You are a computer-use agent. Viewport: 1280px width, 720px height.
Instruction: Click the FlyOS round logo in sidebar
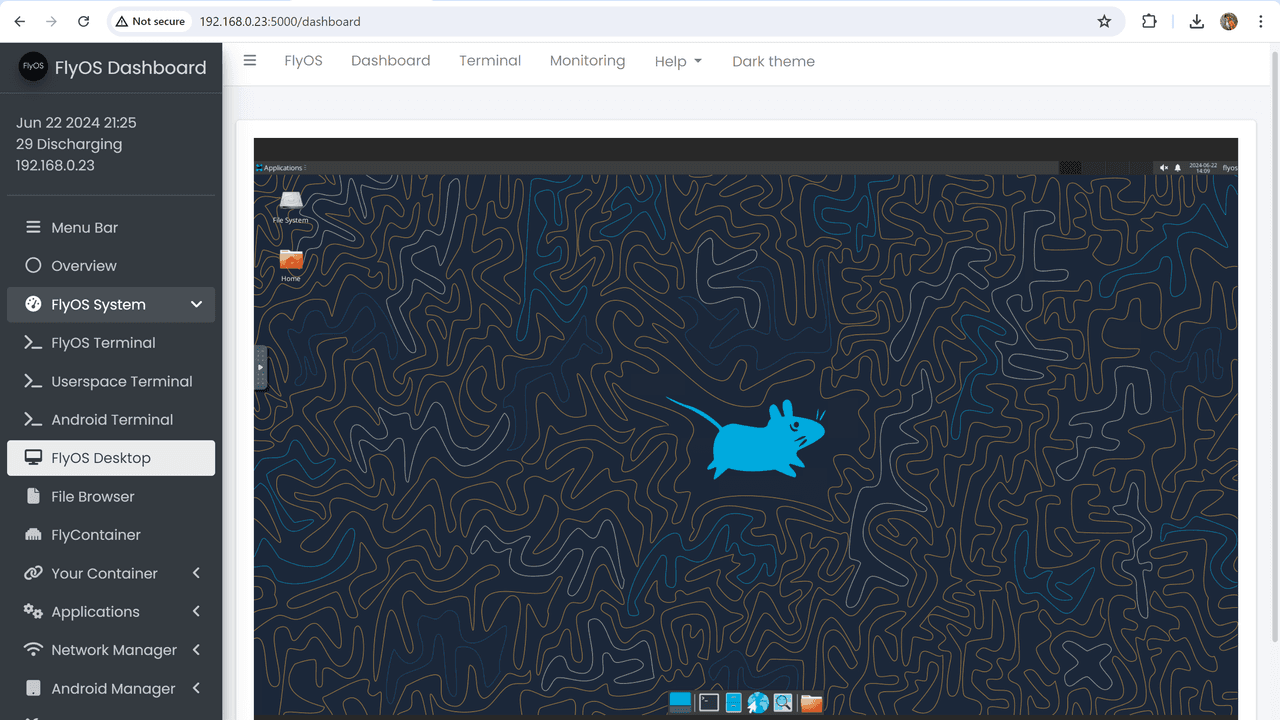(33, 67)
